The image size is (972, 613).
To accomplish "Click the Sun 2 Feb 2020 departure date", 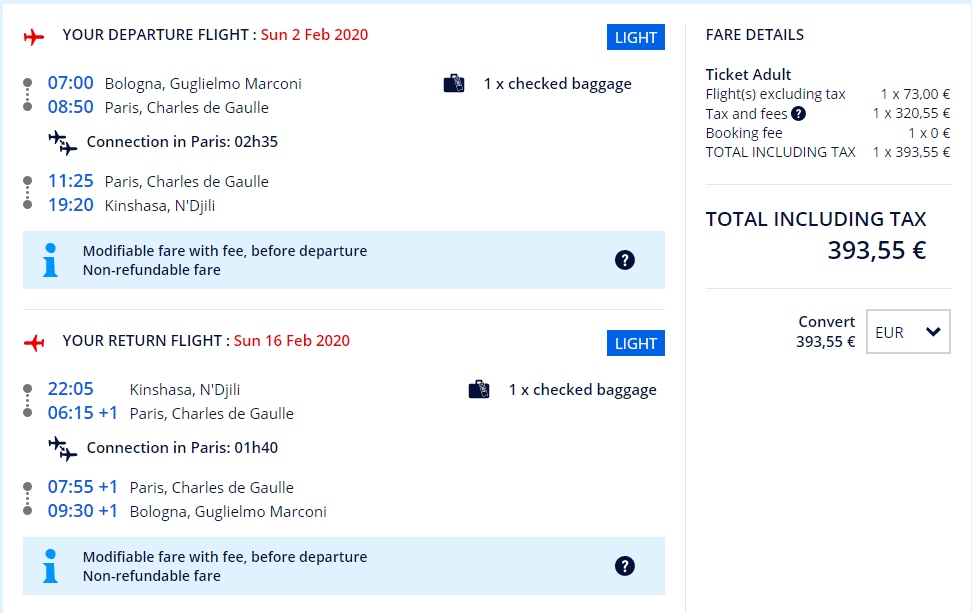I will [314, 35].
